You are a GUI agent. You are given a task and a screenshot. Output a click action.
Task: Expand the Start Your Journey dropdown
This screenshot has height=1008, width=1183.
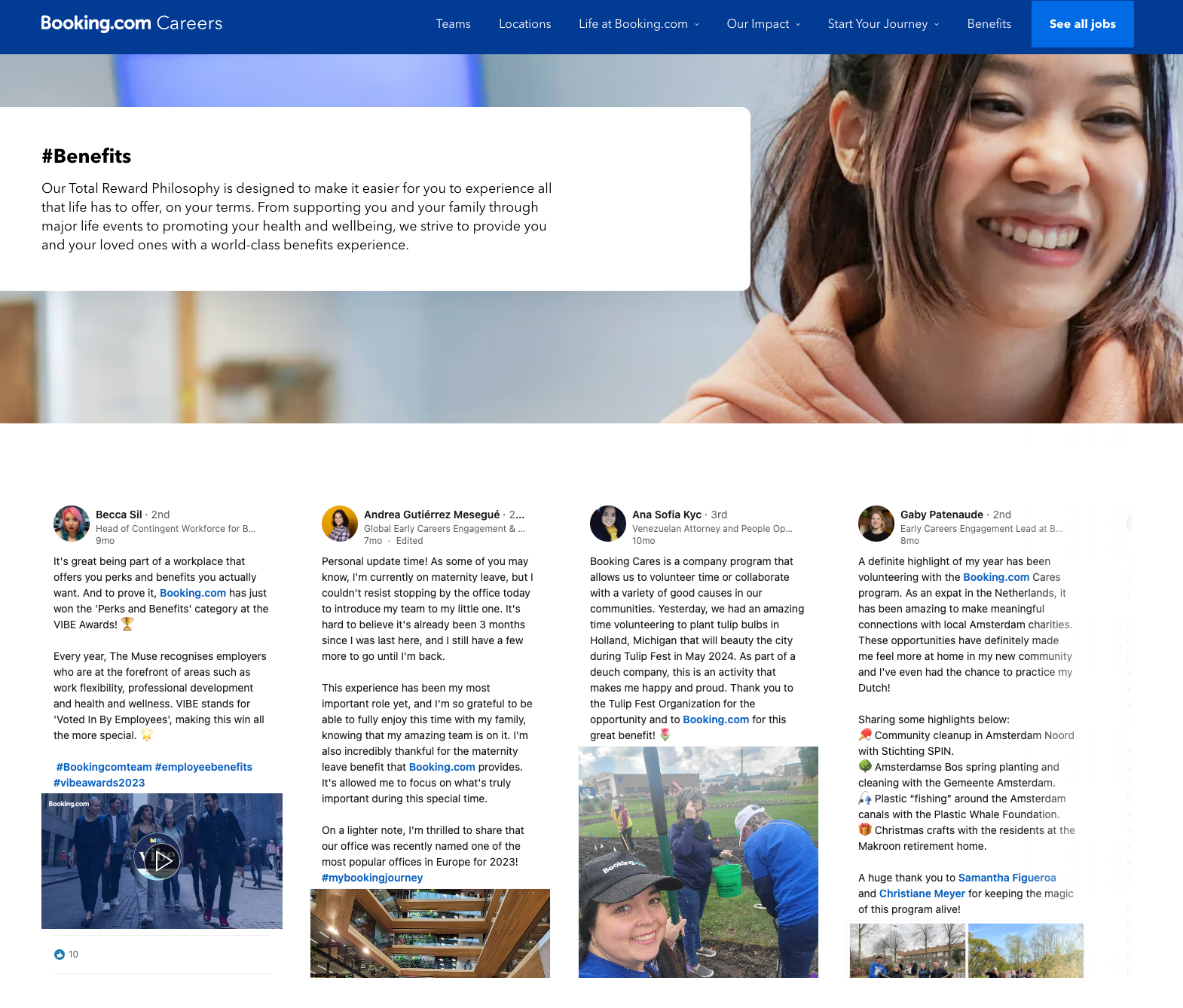883,24
